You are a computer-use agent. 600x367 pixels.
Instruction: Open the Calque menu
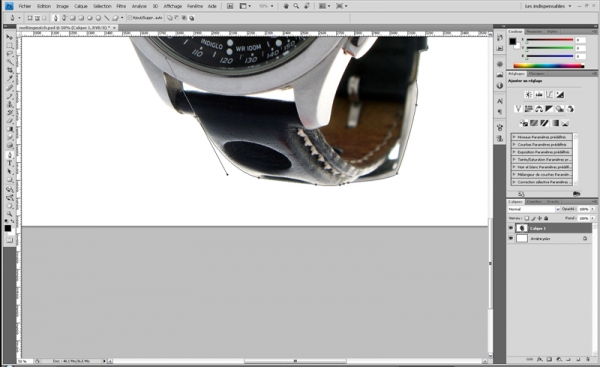[x=81, y=6]
